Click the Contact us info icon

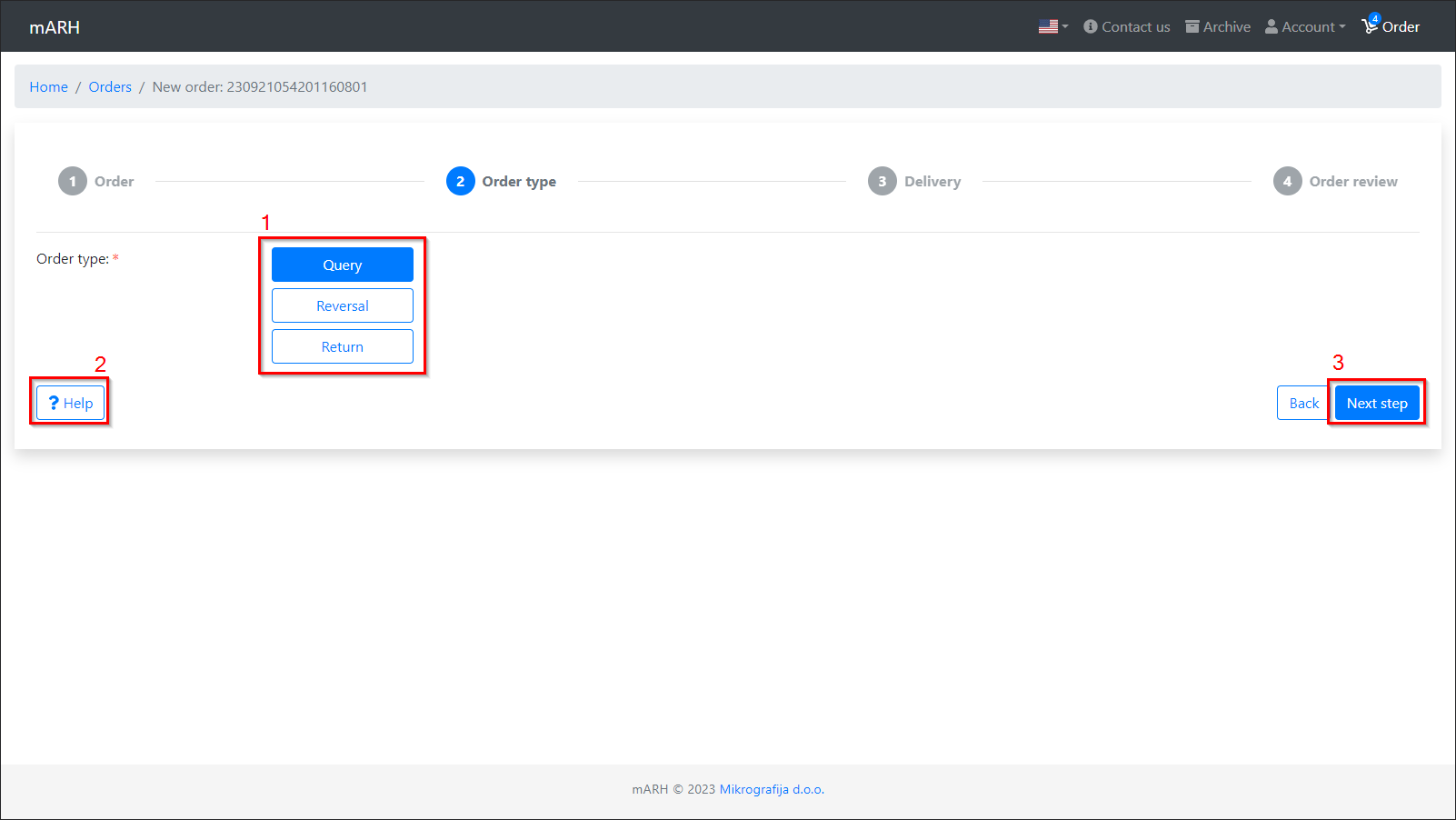tap(1091, 27)
